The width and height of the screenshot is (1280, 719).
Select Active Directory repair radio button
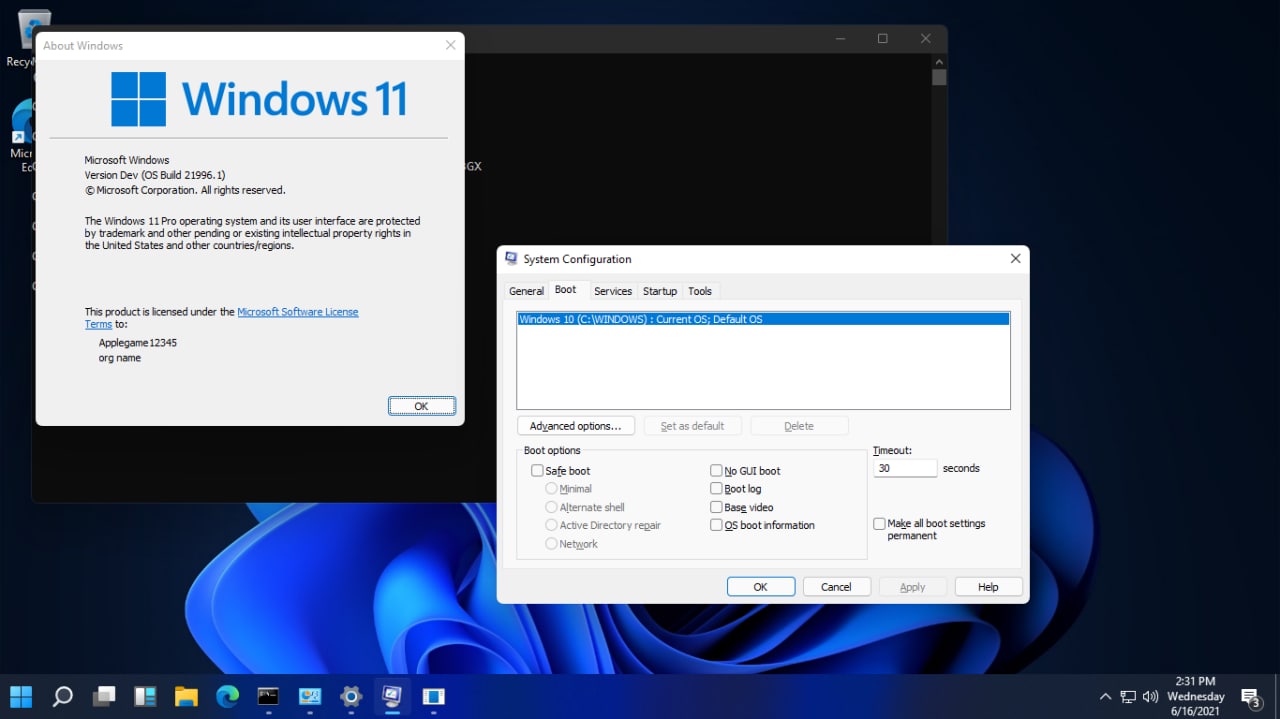coord(551,525)
